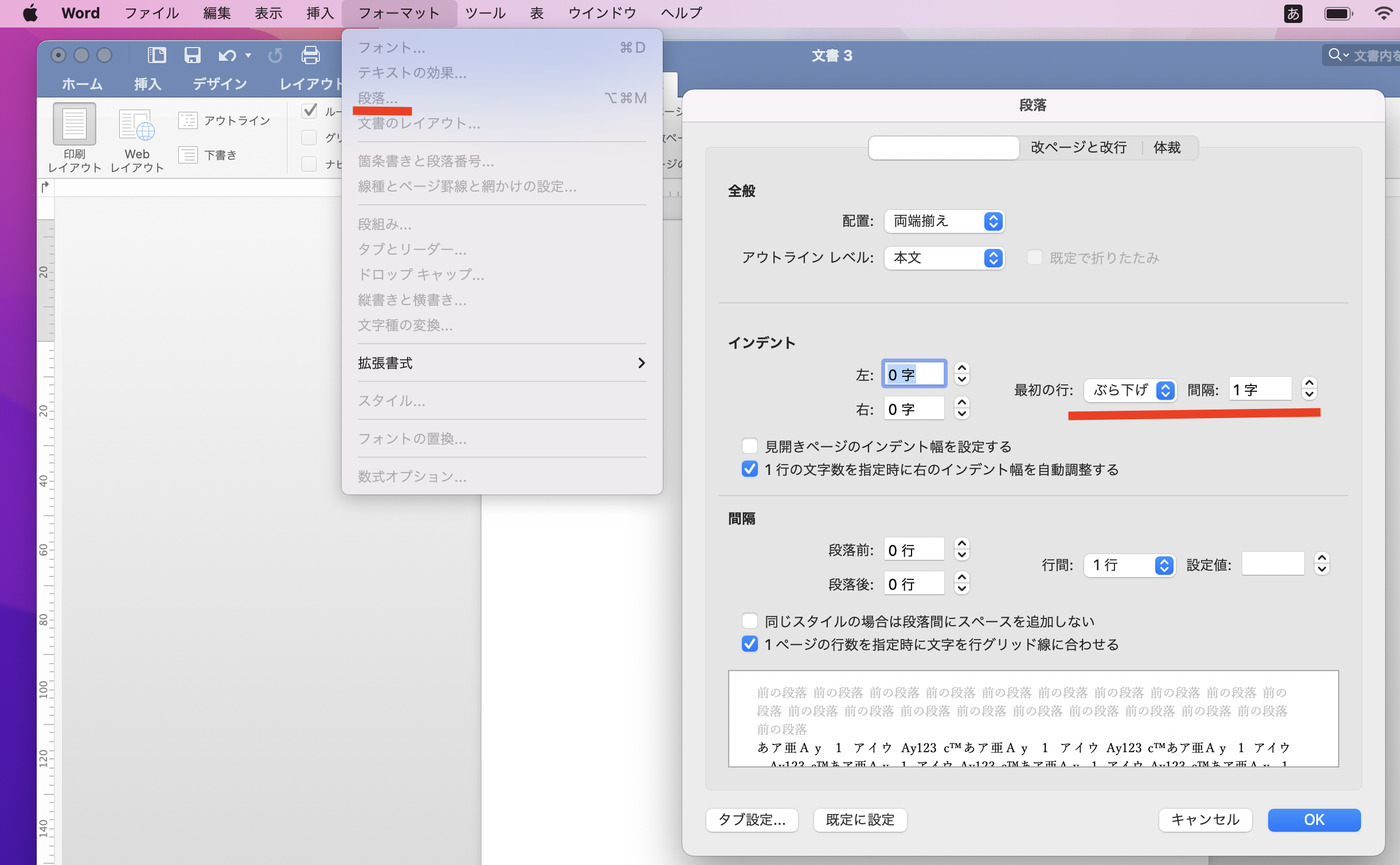
Task: Open the フォーマット menu in menu bar
Action: [399, 13]
